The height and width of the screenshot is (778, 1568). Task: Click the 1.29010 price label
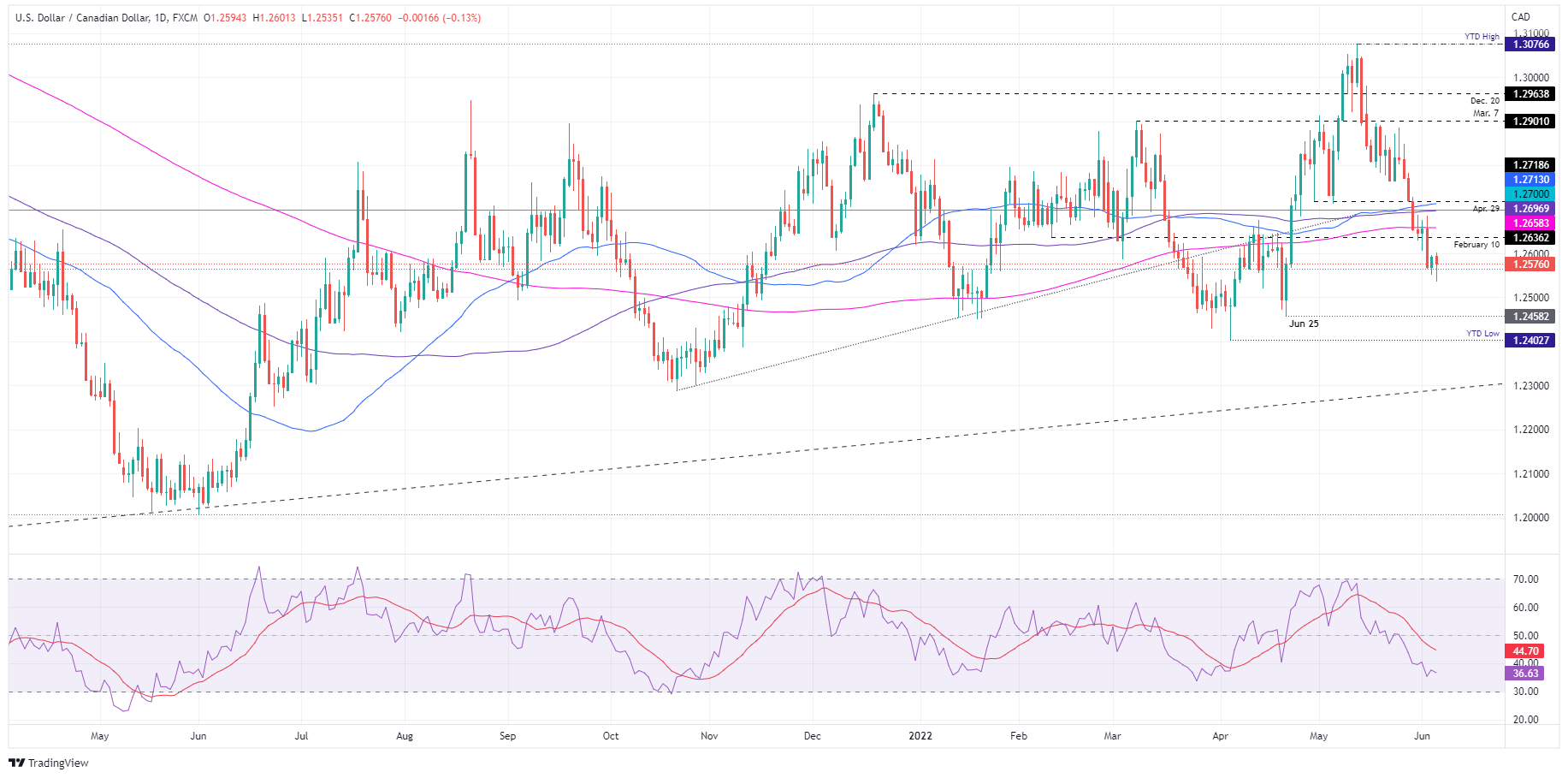tap(1530, 122)
